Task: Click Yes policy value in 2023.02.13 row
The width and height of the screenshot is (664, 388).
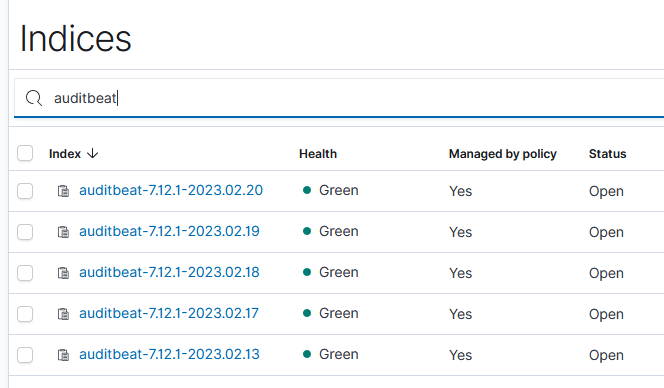Action: pos(461,355)
